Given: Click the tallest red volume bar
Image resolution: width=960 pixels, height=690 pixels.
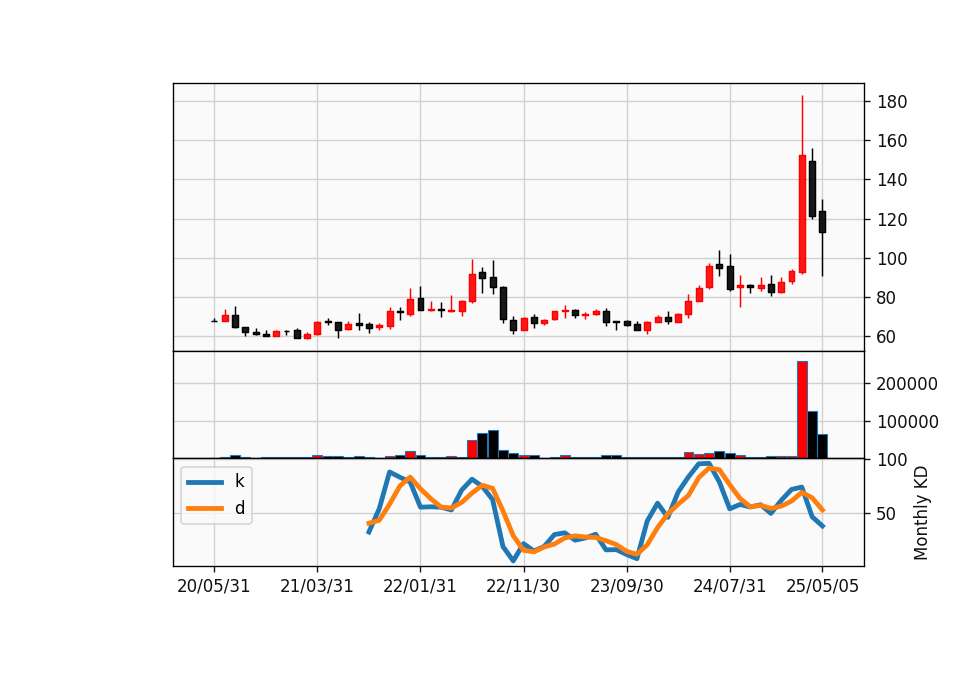Looking at the screenshot, I should 802,410.
